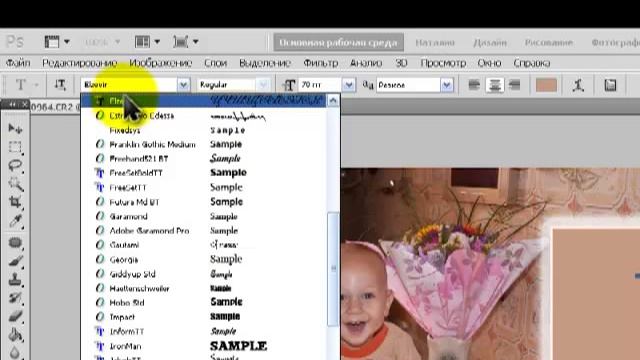Select the Paint Bucket tool
This screenshot has height=360, width=640.
point(15,335)
